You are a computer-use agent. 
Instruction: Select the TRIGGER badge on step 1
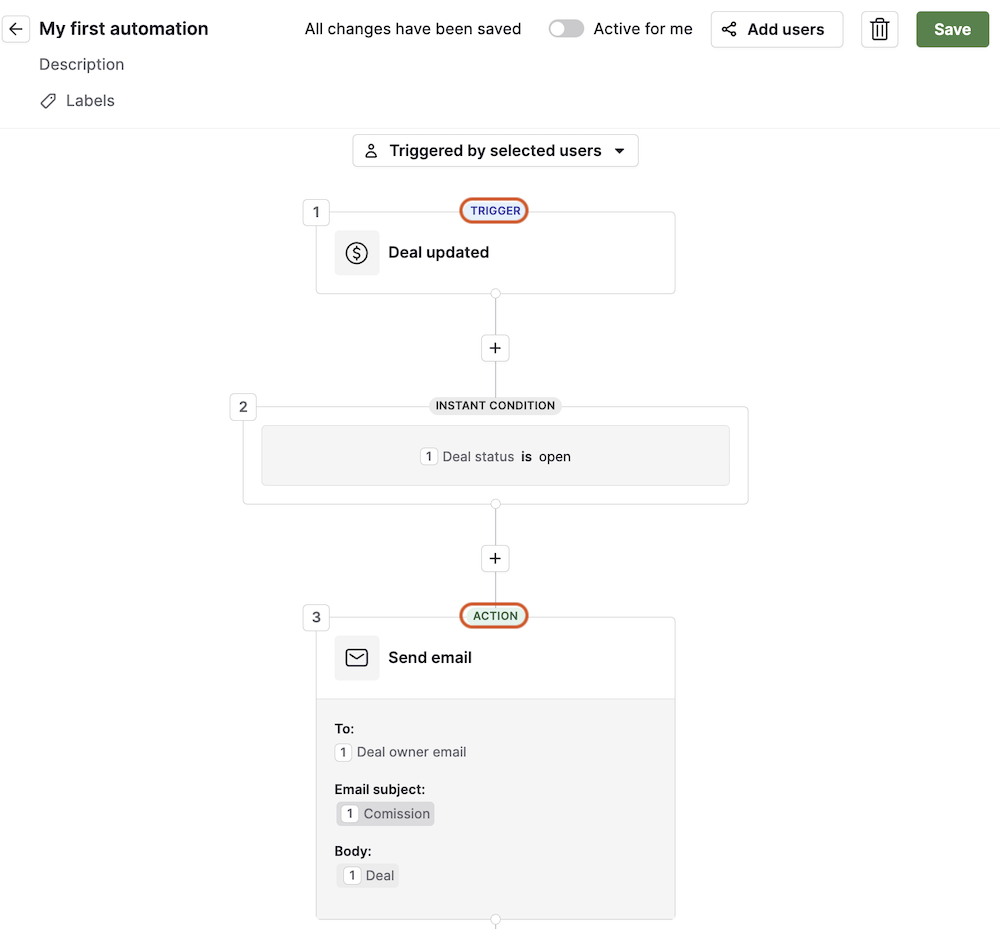click(x=493, y=210)
